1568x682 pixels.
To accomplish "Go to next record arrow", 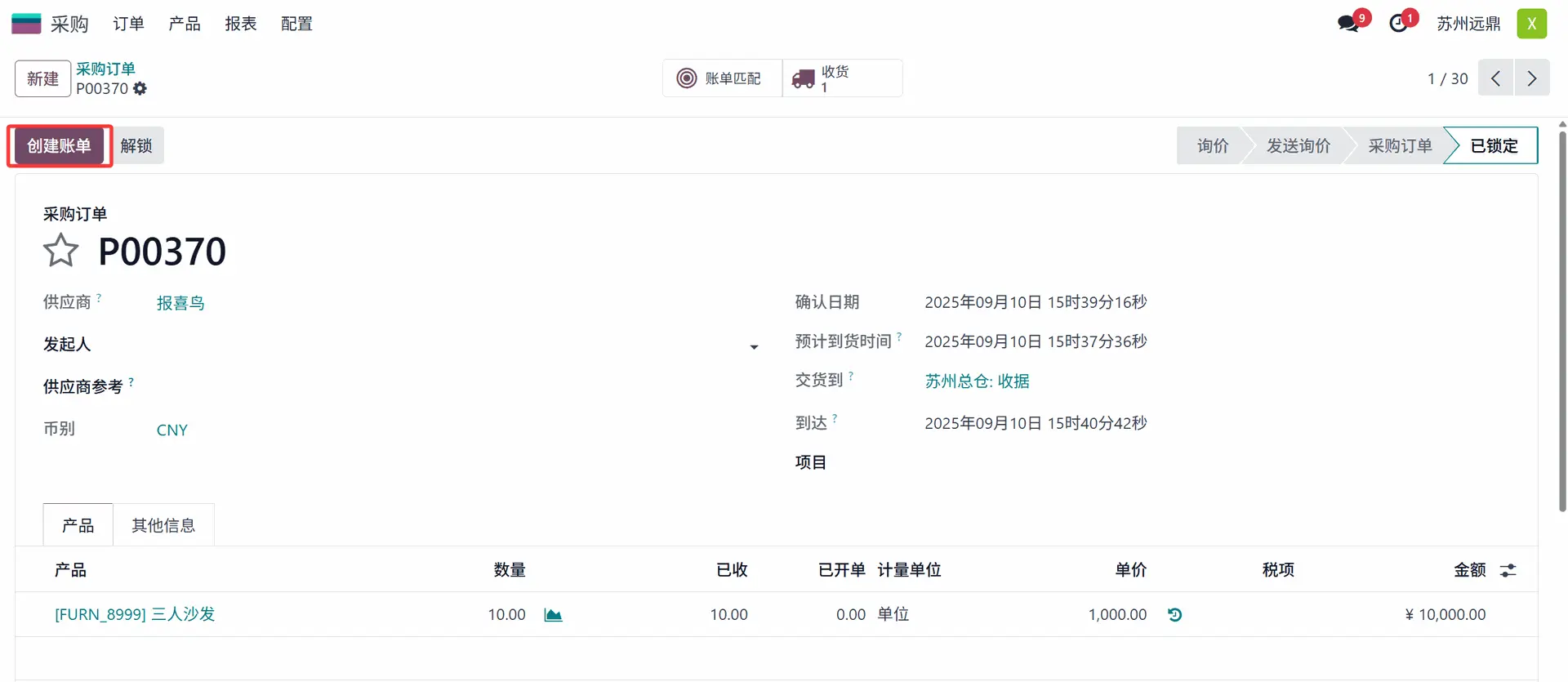I will (1531, 78).
